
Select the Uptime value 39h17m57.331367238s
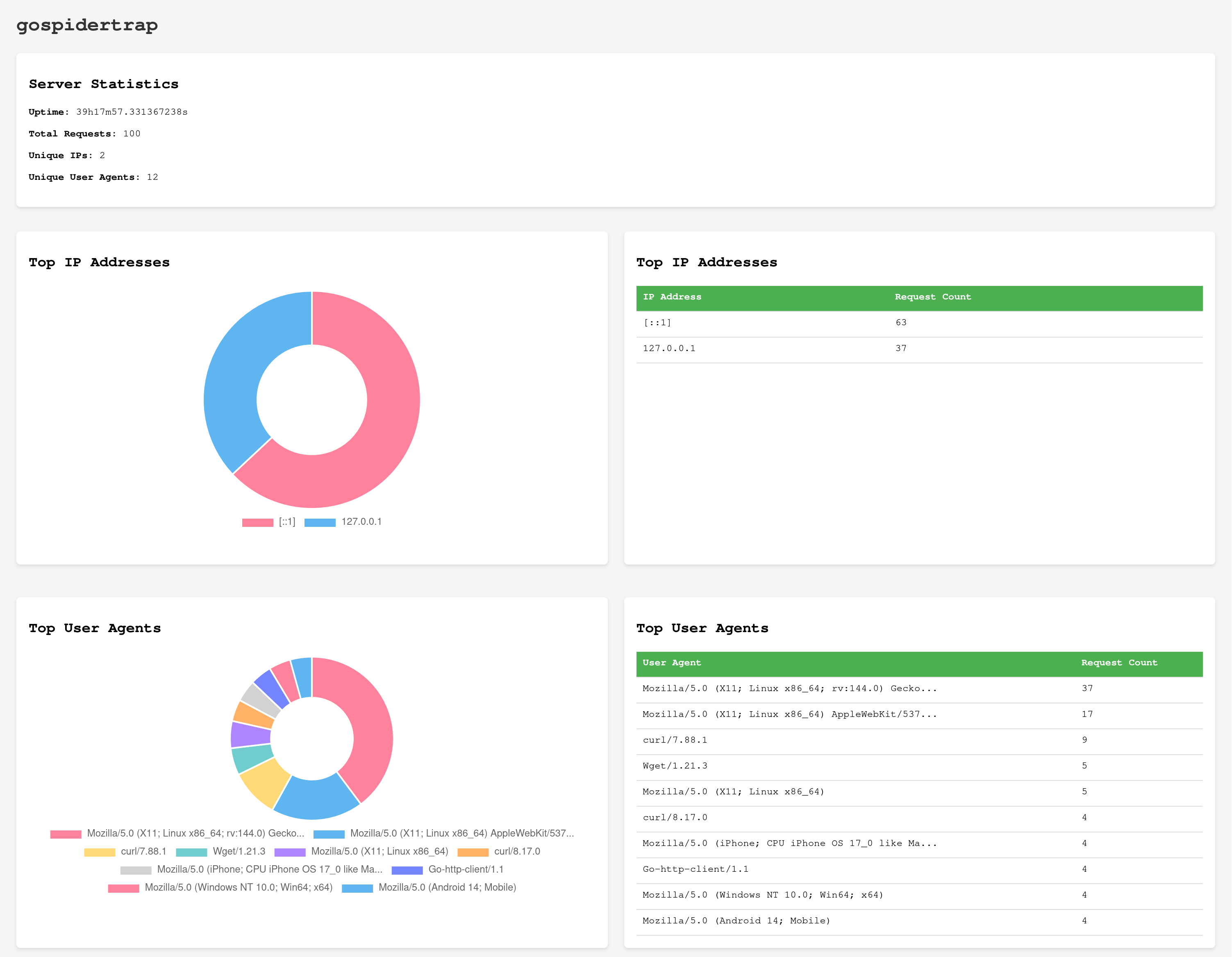pos(132,112)
